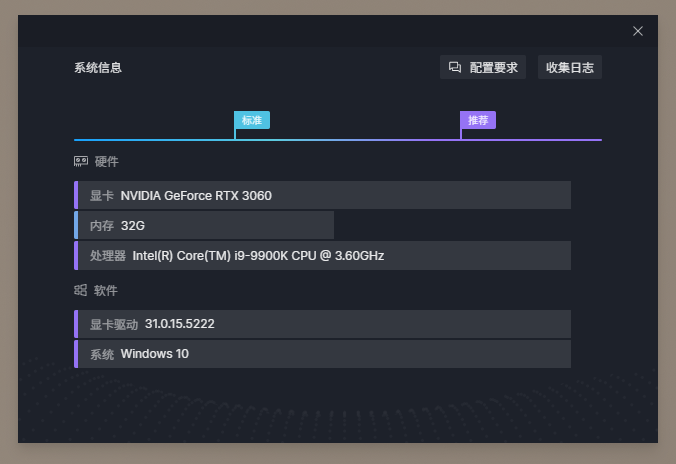Select the 显卡驱动 31.0.15.5222 row
The image size is (676, 464).
click(322, 324)
